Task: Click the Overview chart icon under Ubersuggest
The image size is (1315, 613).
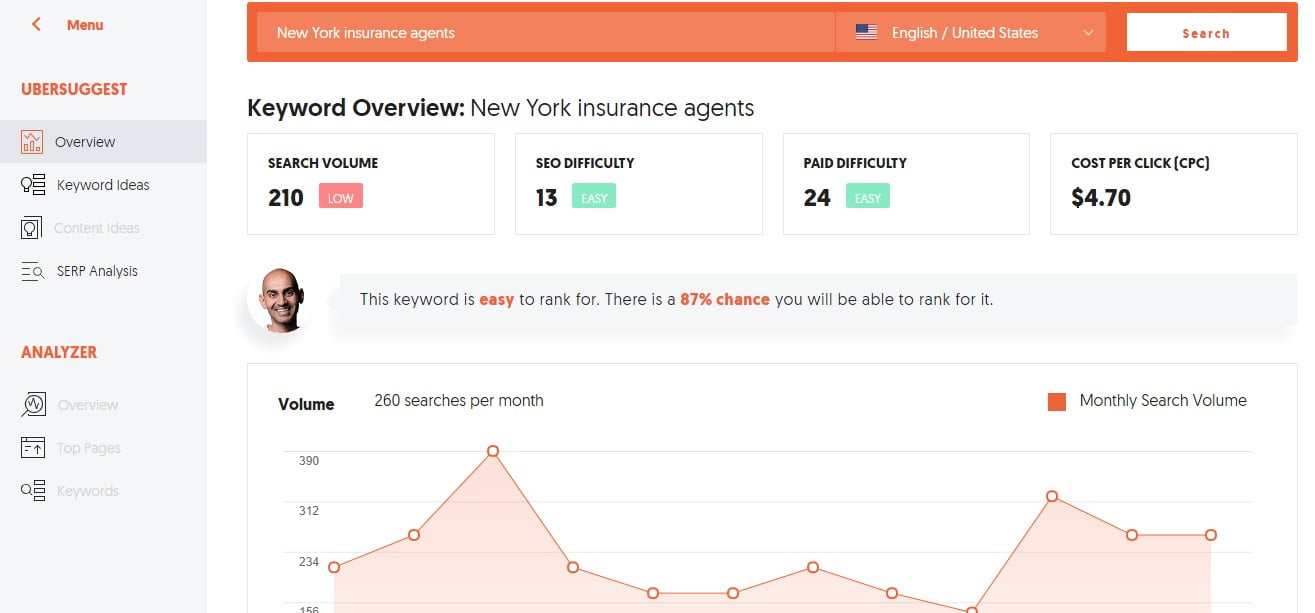Action: (32, 142)
